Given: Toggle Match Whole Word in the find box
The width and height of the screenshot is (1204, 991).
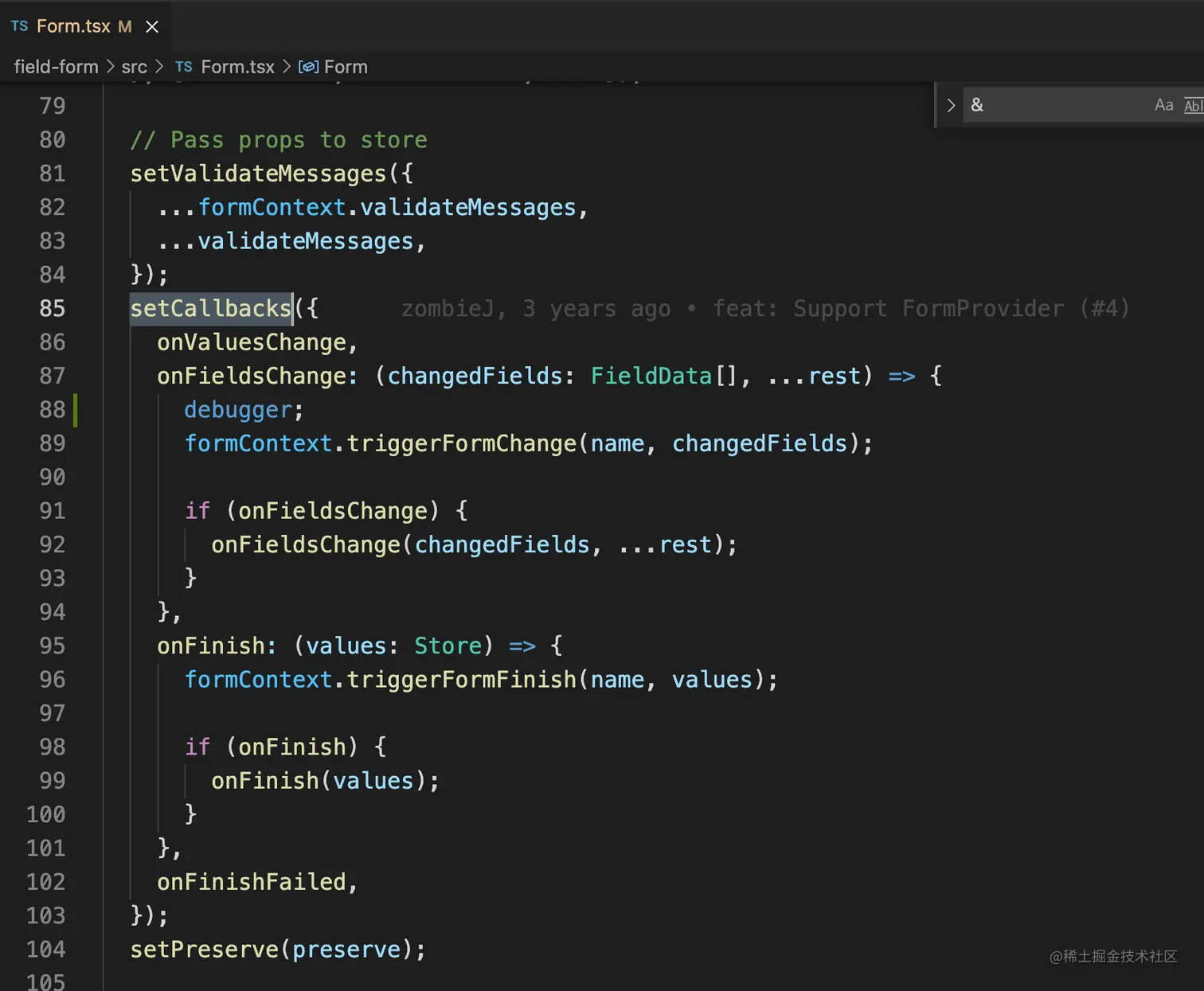Looking at the screenshot, I should 1193,105.
